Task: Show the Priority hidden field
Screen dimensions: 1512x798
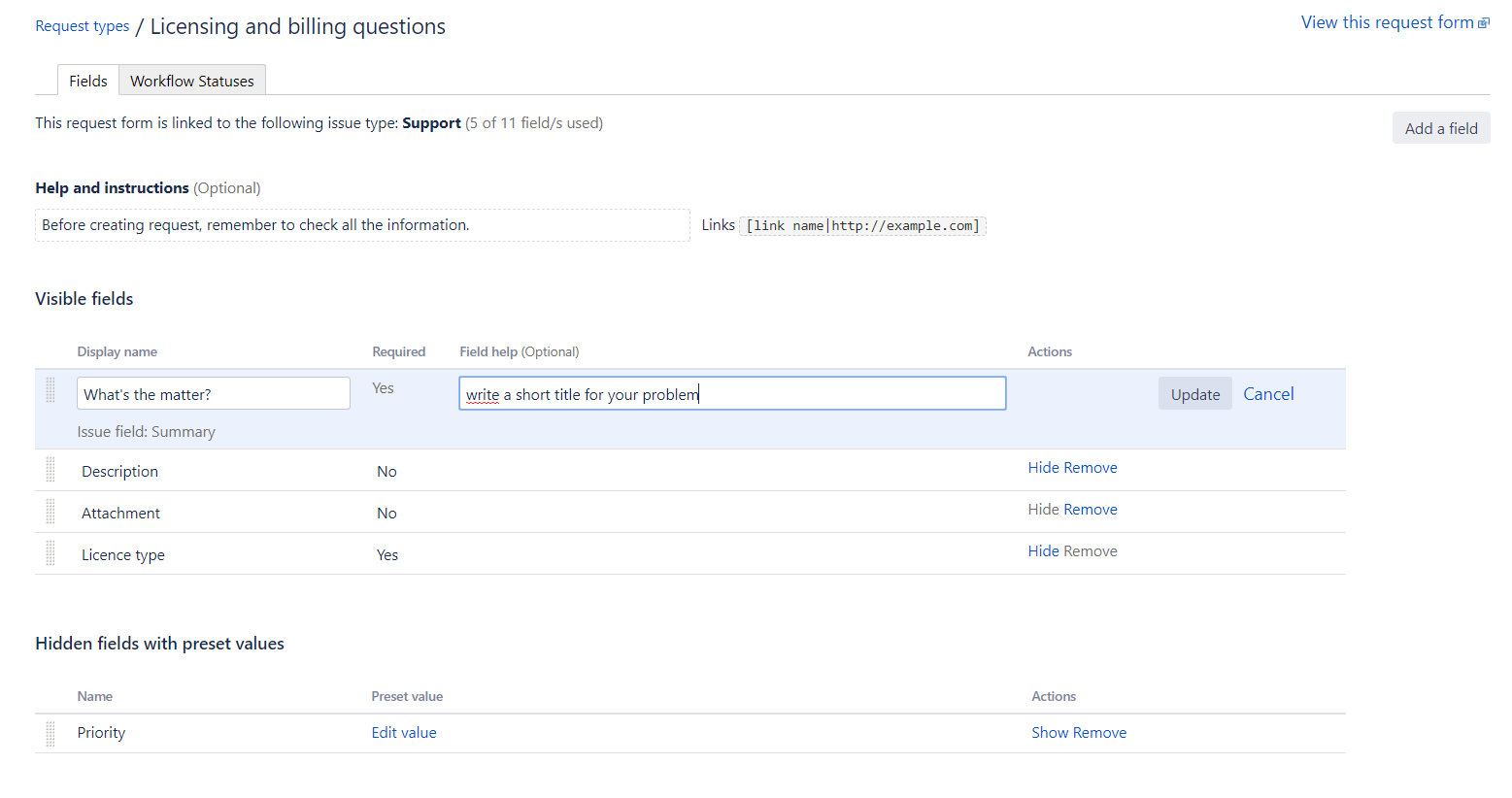Action: click(1050, 733)
